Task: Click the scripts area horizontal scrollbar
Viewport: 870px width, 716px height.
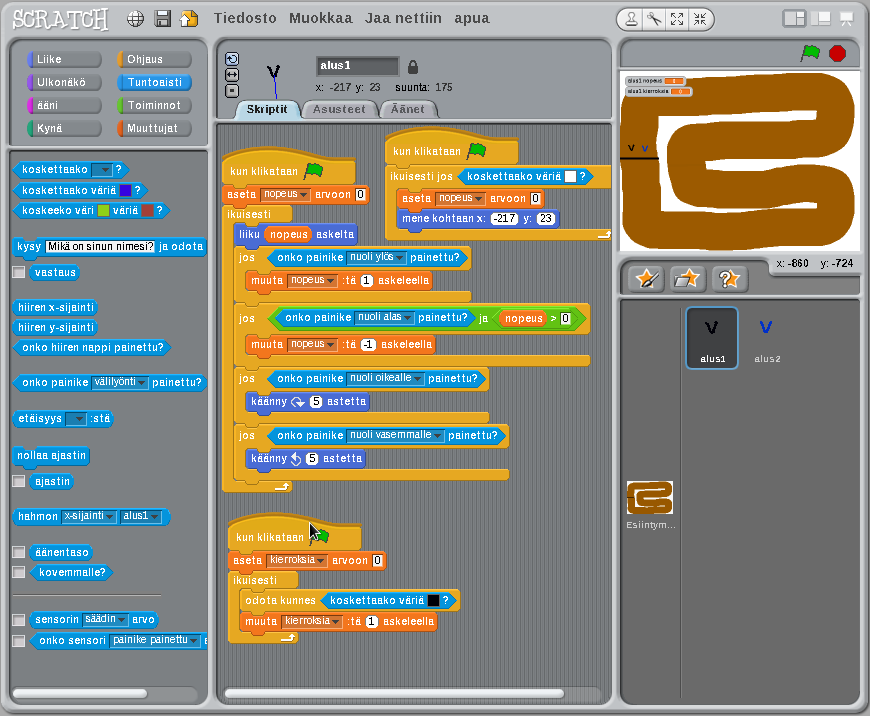Action: [x=393, y=693]
